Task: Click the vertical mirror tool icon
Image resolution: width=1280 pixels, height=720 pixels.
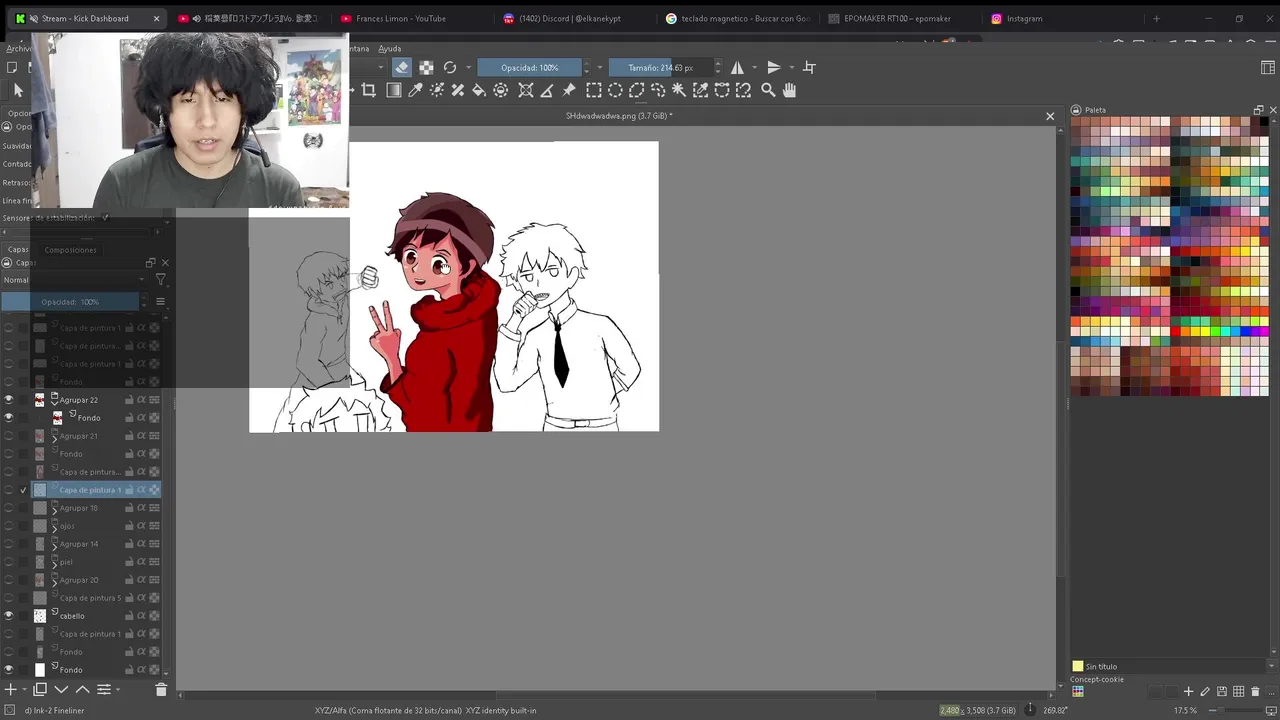Action: click(773, 67)
